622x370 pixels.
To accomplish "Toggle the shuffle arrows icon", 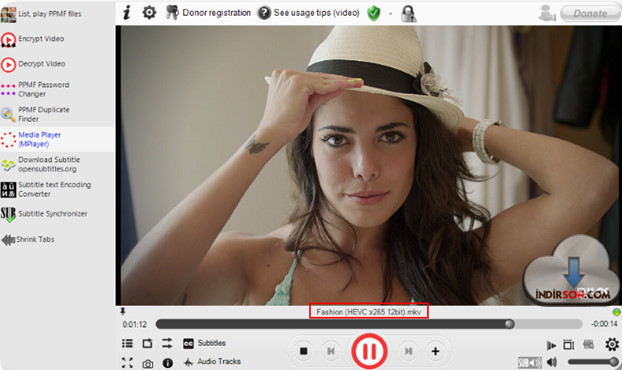I will 167,343.
